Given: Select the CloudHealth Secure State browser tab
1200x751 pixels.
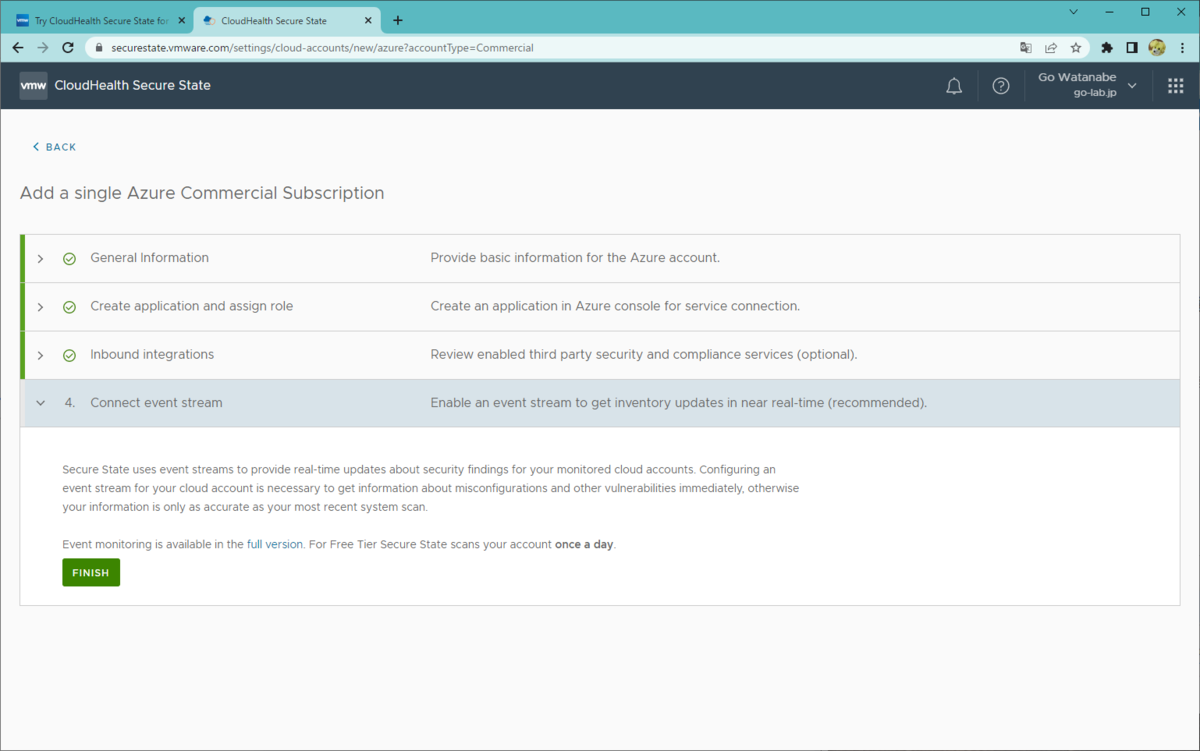Looking at the screenshot, I should (x=287, y=20).
